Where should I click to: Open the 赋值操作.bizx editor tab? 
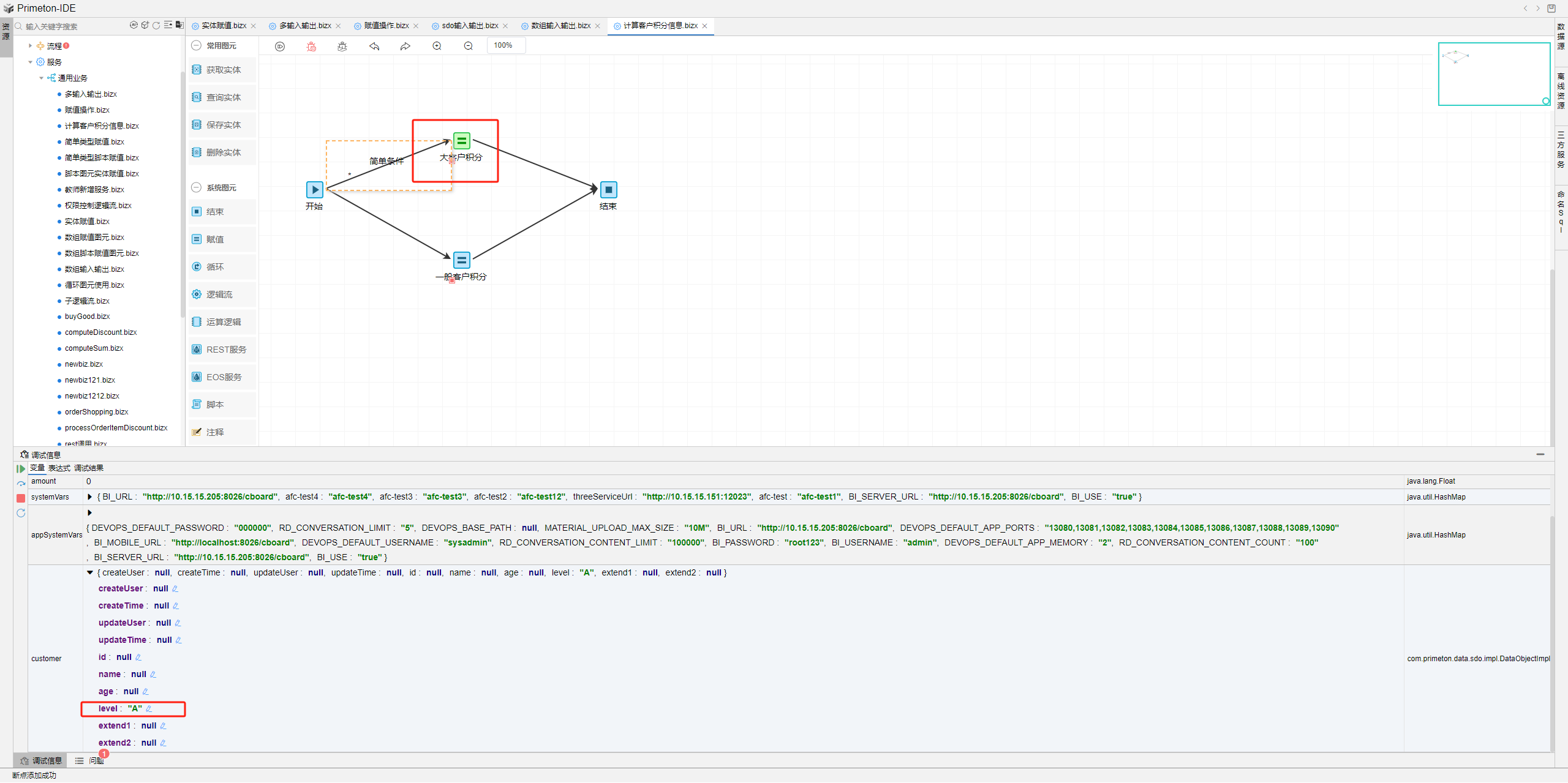pyautogui.click(x=386, y=26)
